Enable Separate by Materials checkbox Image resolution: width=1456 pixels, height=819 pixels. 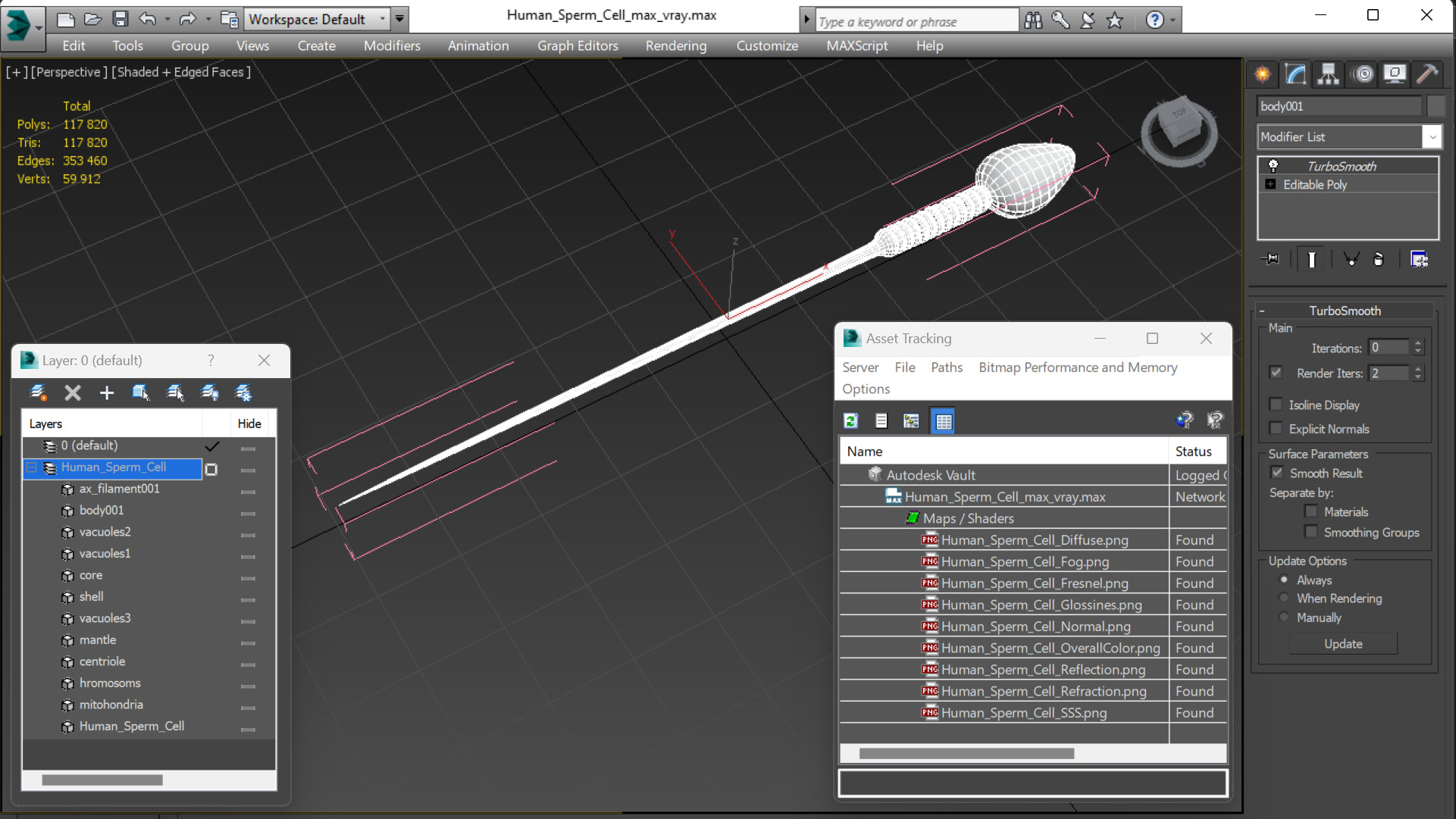pos(1311,511)
